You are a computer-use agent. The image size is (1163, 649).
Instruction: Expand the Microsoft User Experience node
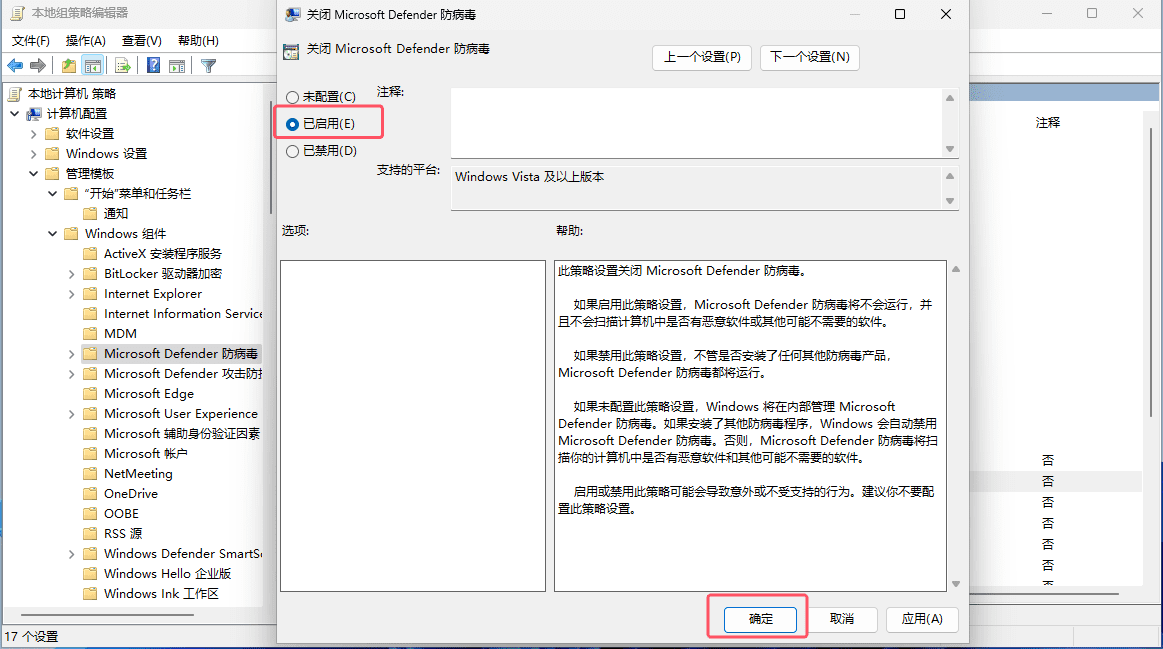click(x=72, y=415)
